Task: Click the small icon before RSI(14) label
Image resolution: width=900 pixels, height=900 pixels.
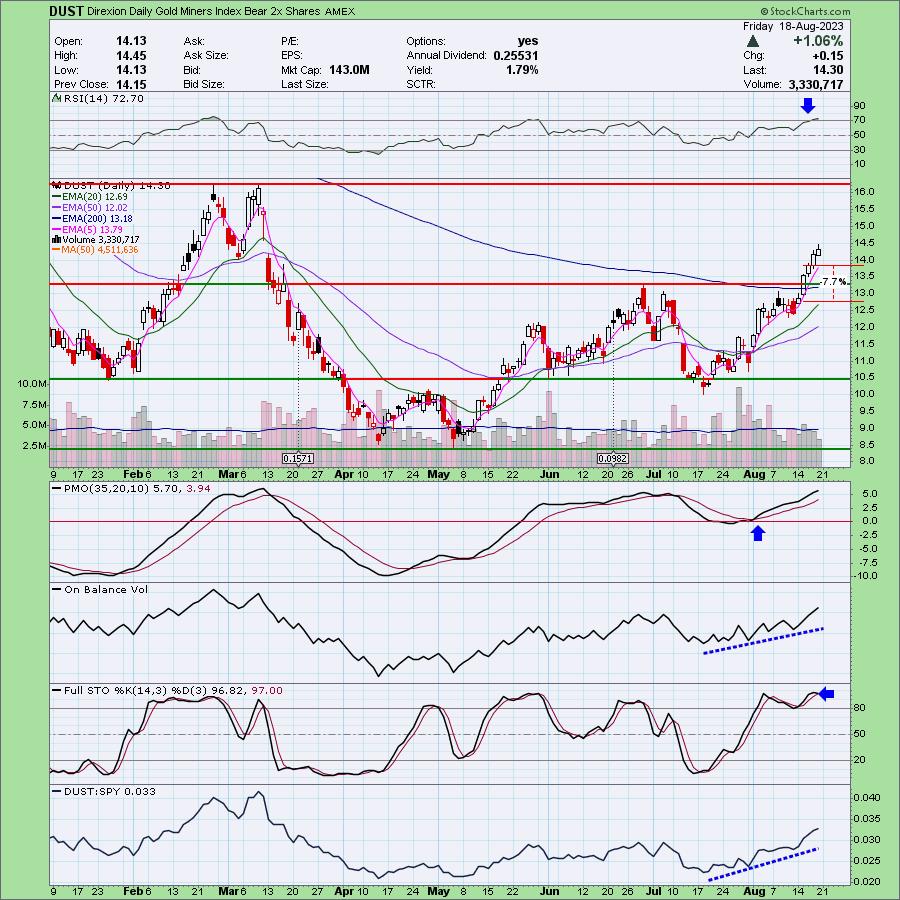Action: pyautogui.click(x=57, y=98)
